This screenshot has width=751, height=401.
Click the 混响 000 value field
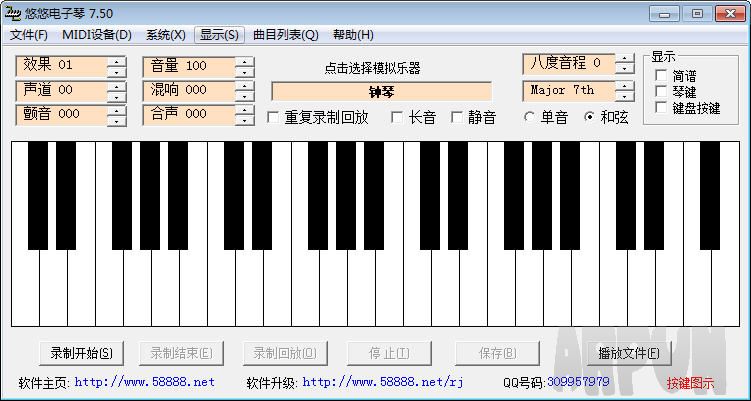189,91
